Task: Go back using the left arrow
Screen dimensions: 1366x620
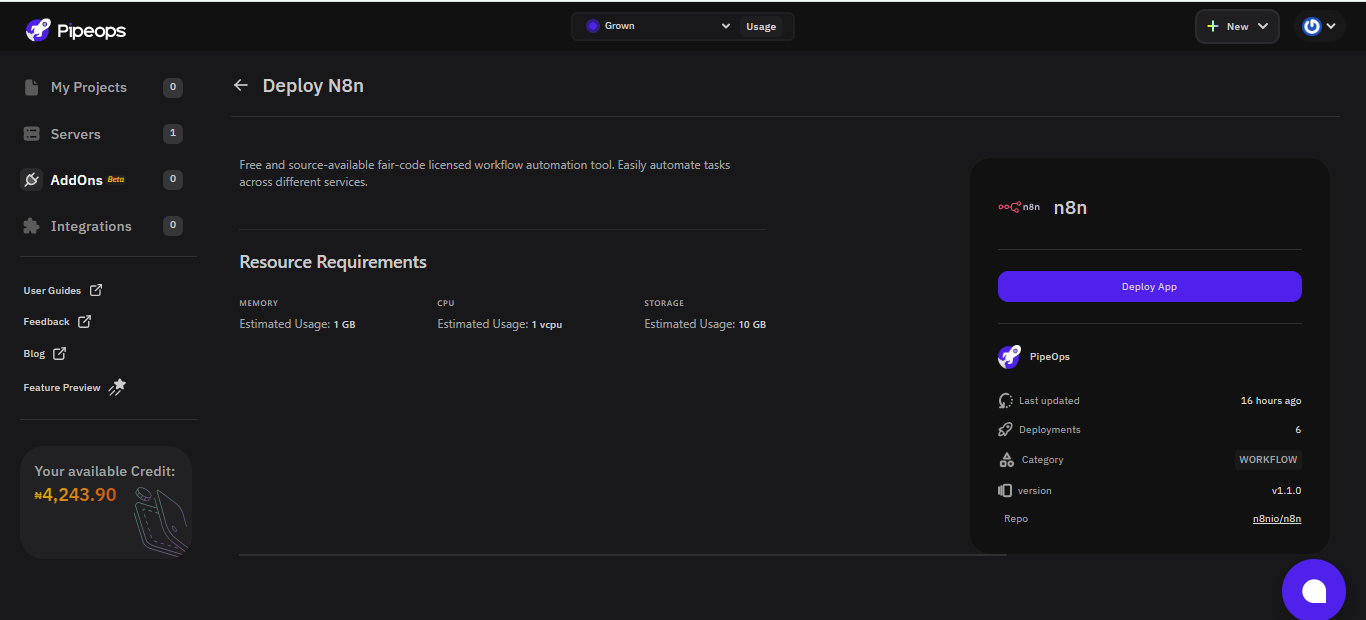Action: (240, 86)
